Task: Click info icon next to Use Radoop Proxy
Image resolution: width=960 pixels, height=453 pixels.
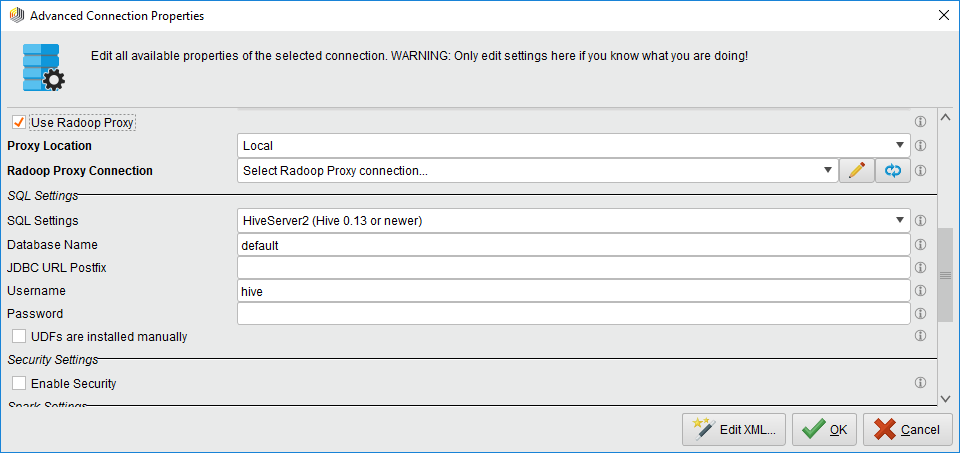Action: pyautogui.click(x=920, y=122)
